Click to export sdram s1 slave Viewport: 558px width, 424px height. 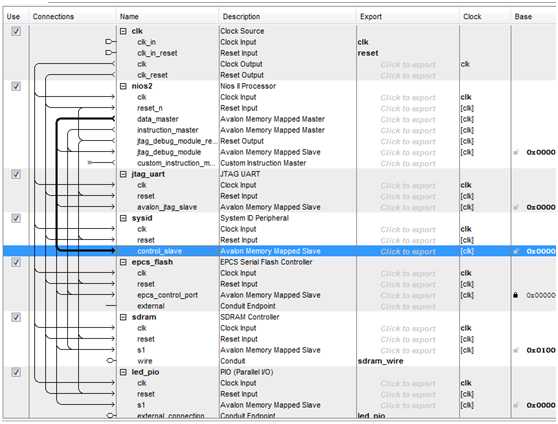[408, 351]
